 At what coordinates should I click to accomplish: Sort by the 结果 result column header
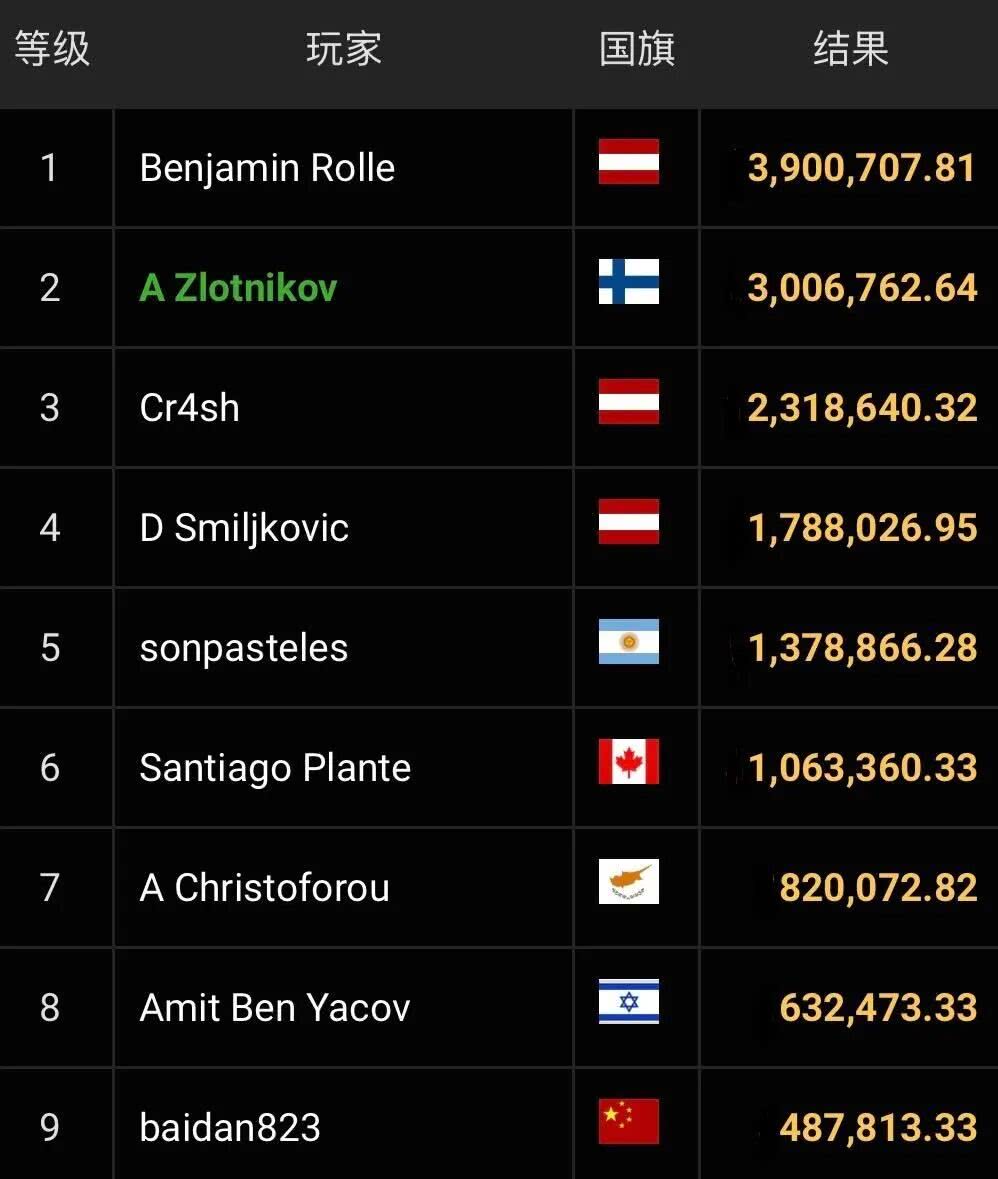click(x=850, y=49)
